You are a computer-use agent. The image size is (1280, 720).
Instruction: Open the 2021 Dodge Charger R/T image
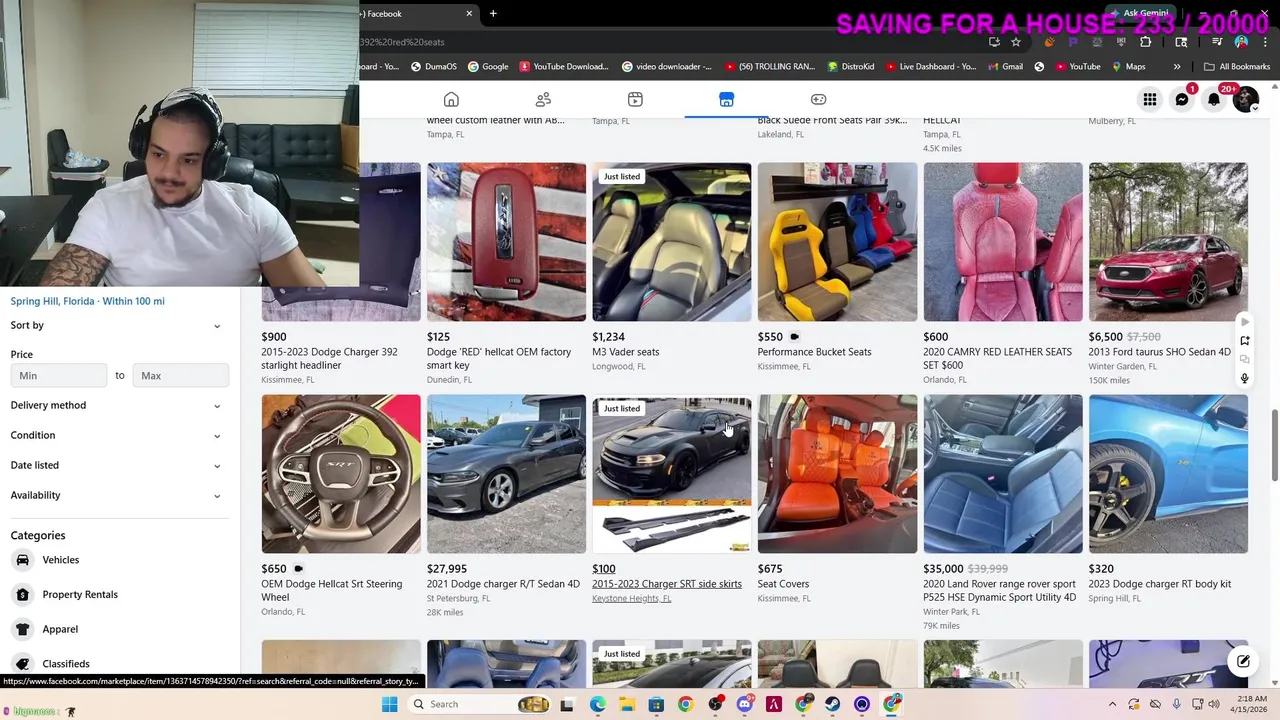coord(506,474)
